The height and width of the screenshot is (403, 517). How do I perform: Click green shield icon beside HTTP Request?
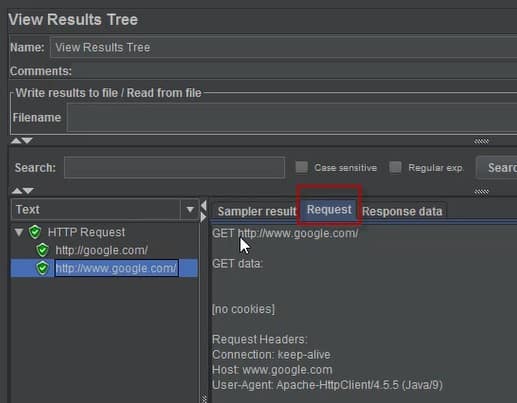click(35, 232)
